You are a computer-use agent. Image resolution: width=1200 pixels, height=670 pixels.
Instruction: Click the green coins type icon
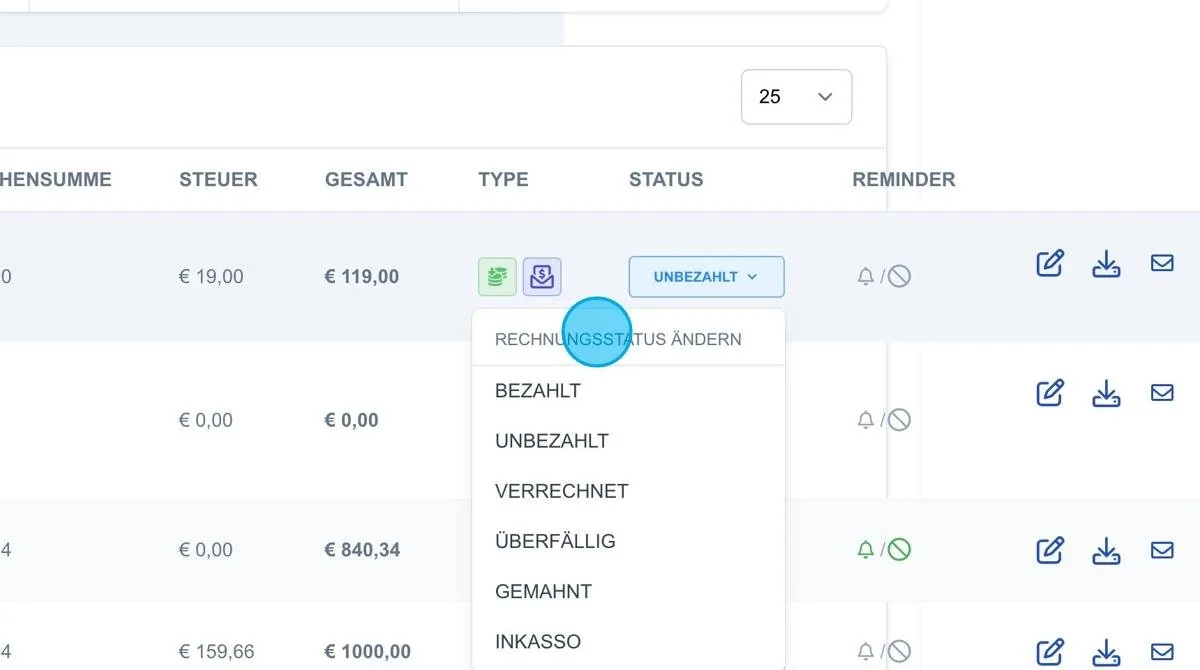click(x=497, y=276)
